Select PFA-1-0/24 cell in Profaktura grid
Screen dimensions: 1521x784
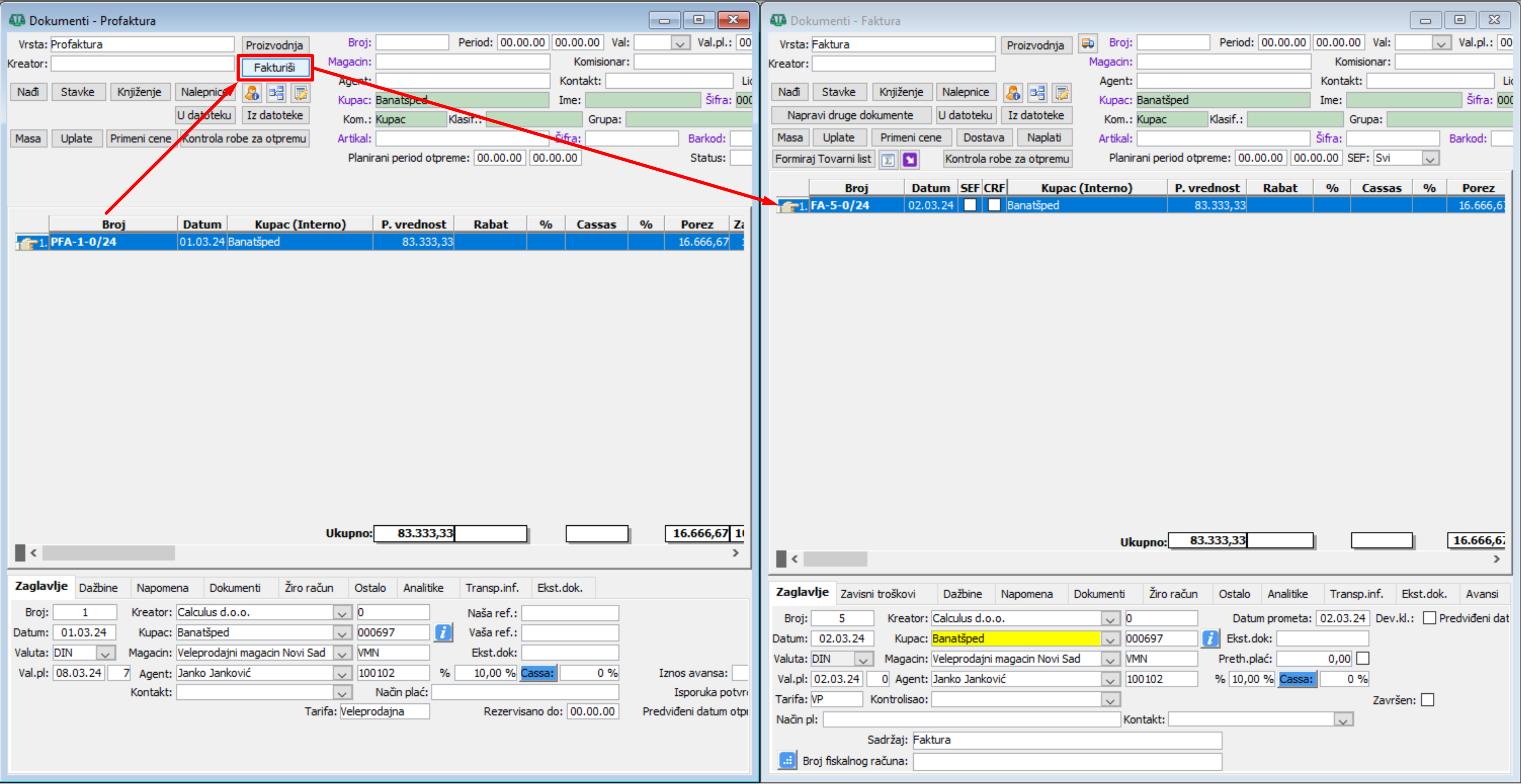[x=113, y=242]
